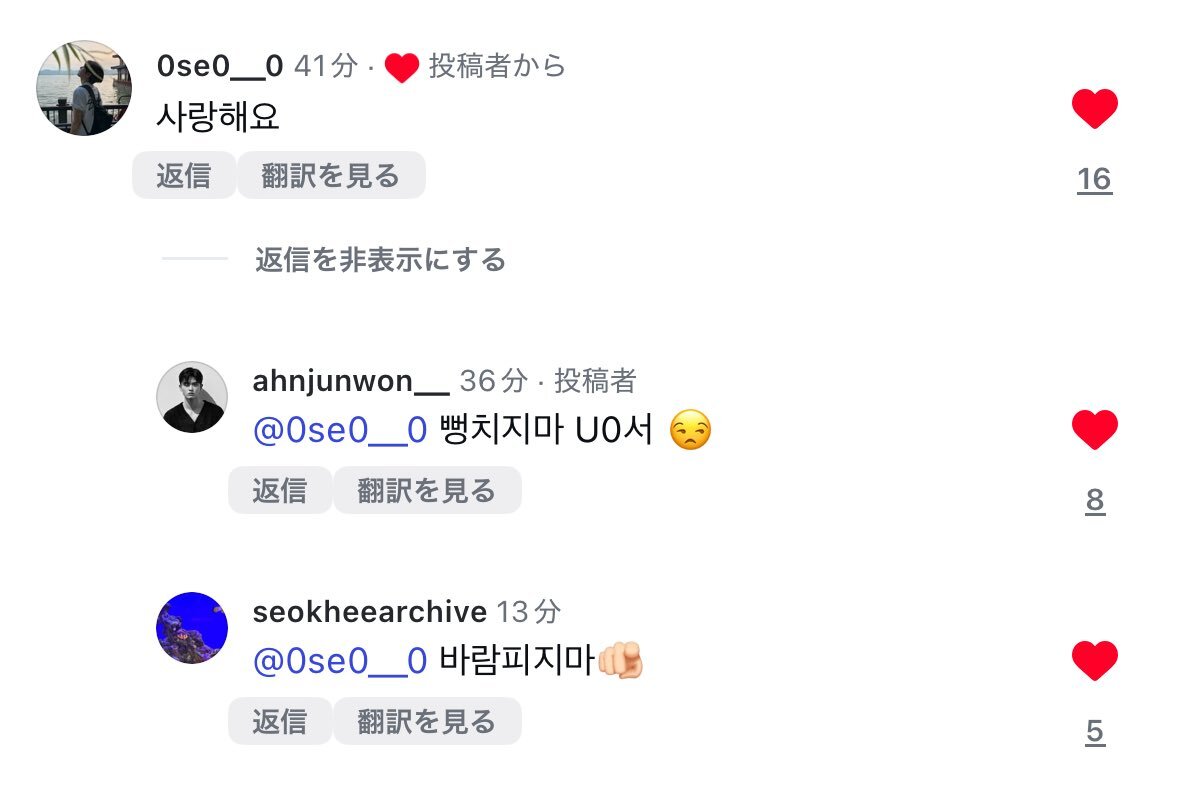Show translation of 사랑해요 comment

[x=331, y=175]
